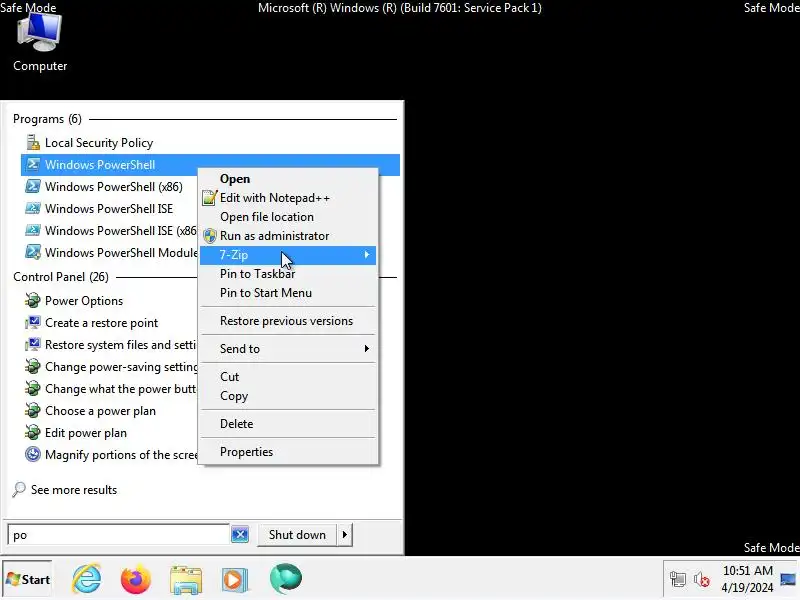
Task: Click the Power Options text
Action: [84, 301]
